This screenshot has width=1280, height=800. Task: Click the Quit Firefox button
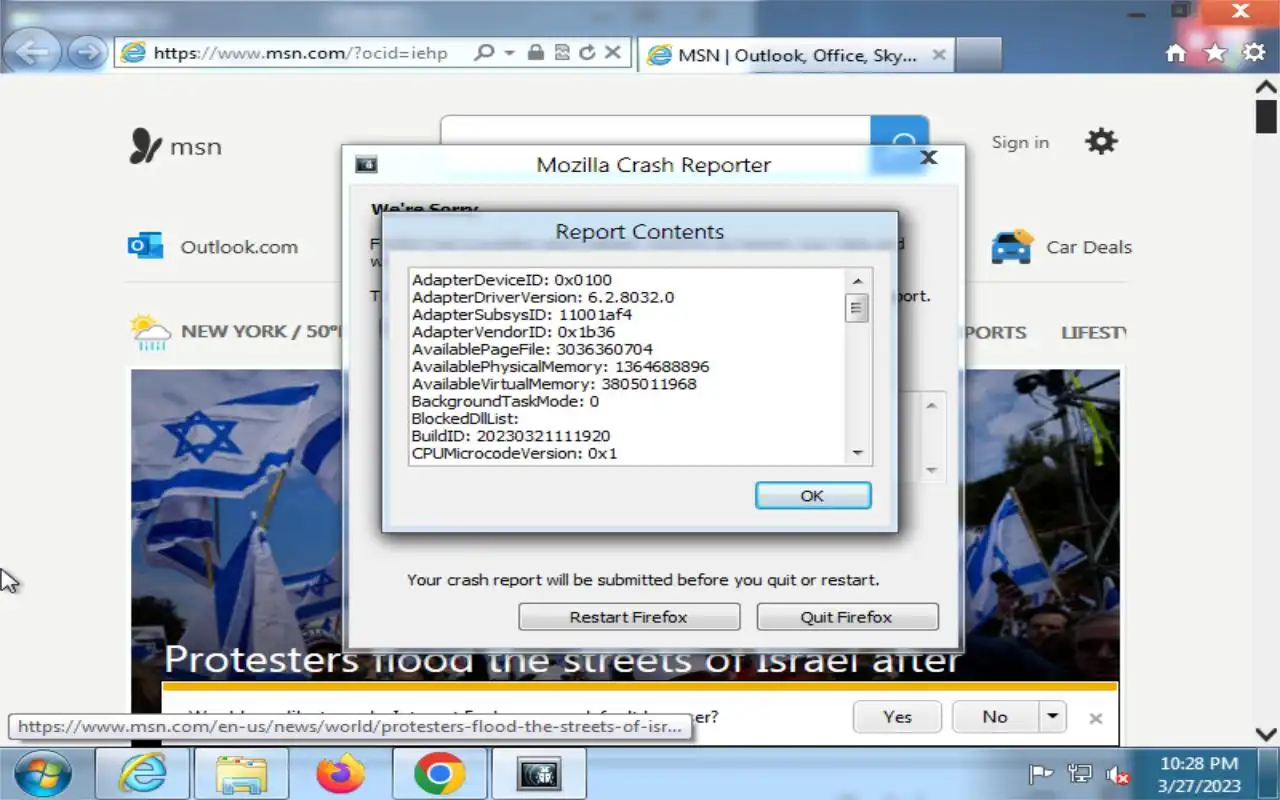(x=847, y=617)
